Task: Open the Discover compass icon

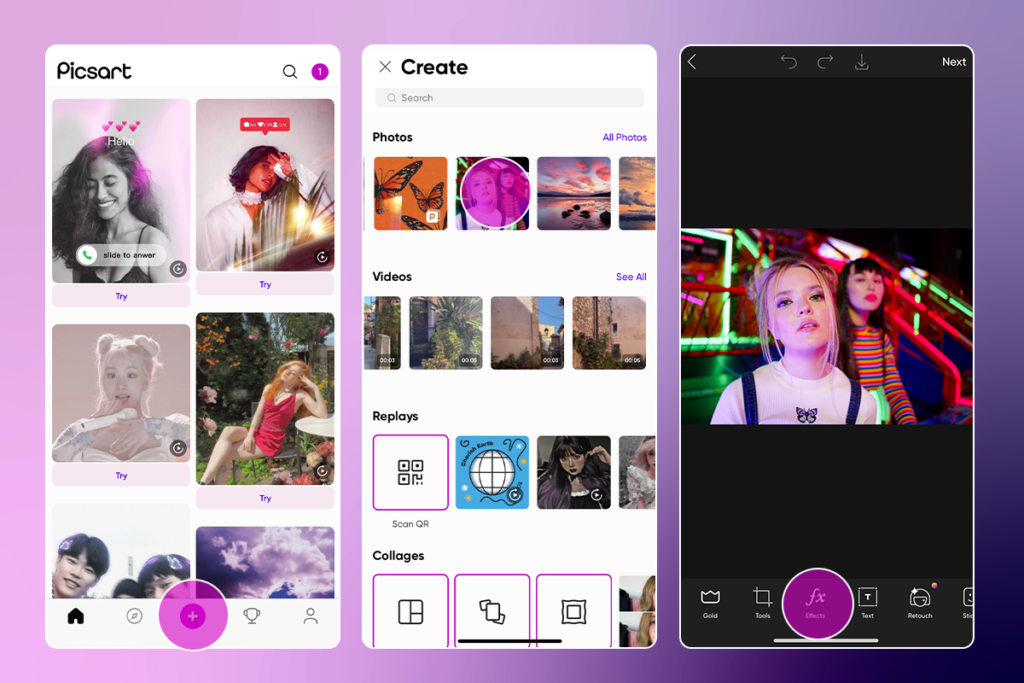Action: [134, 617]
